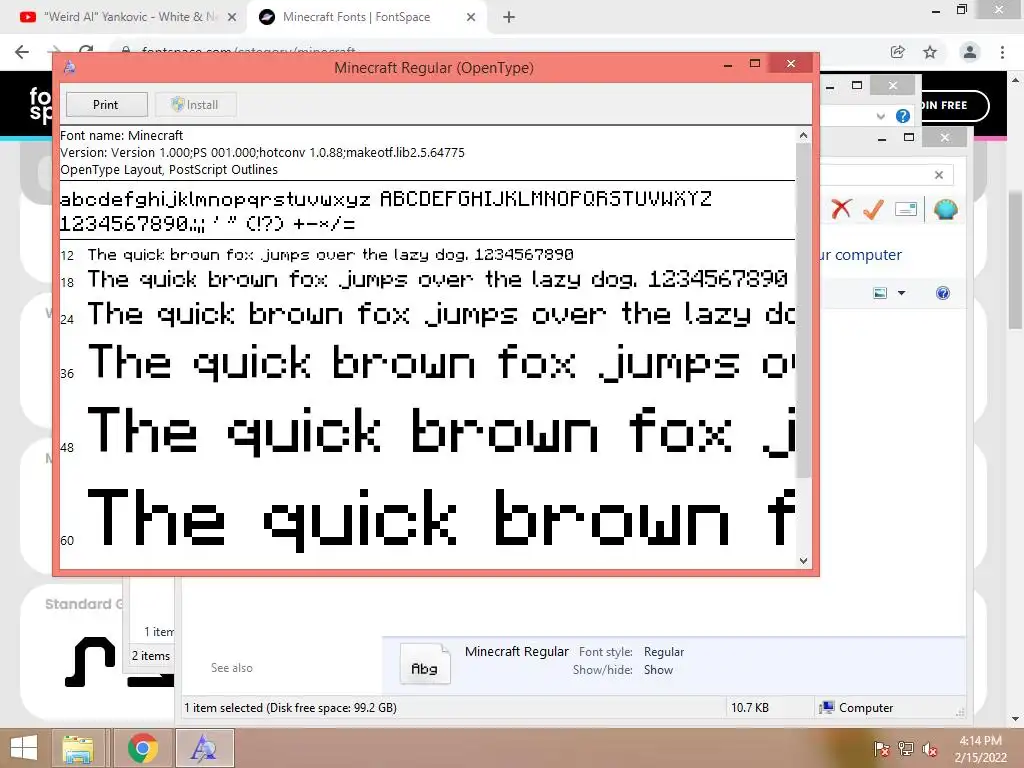This screenshot has height=768, width=1024.
Task: Open a new Chrome tab
Action: pyautogui.click(x=509, y=17)
